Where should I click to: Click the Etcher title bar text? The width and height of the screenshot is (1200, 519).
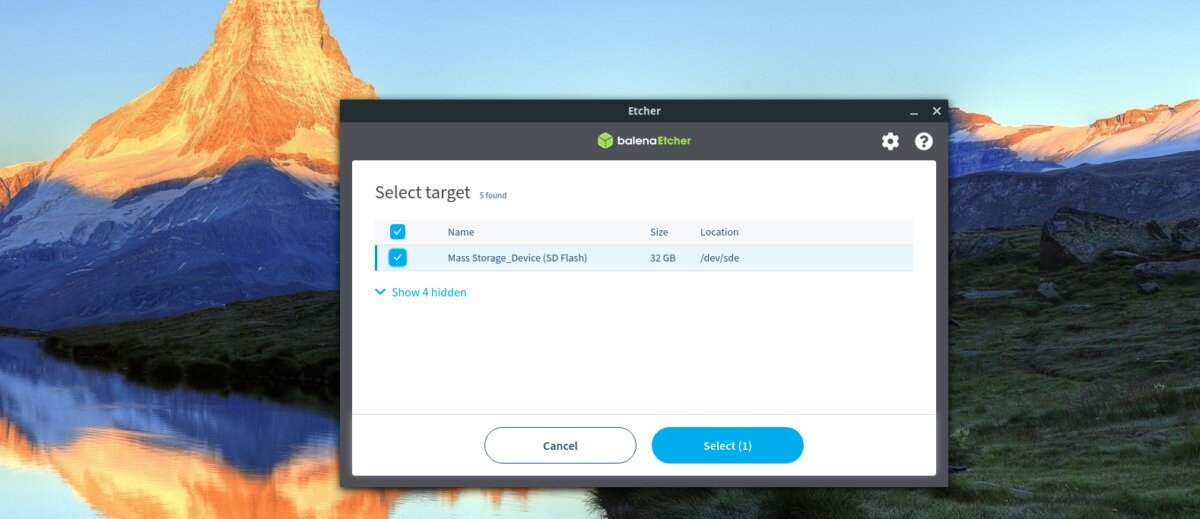tap(644, 111)
